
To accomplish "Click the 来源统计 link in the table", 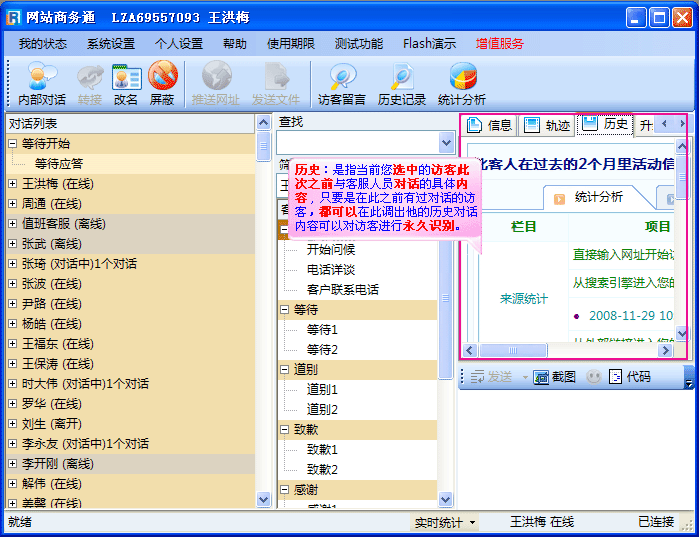I will [x=523, y=298].
